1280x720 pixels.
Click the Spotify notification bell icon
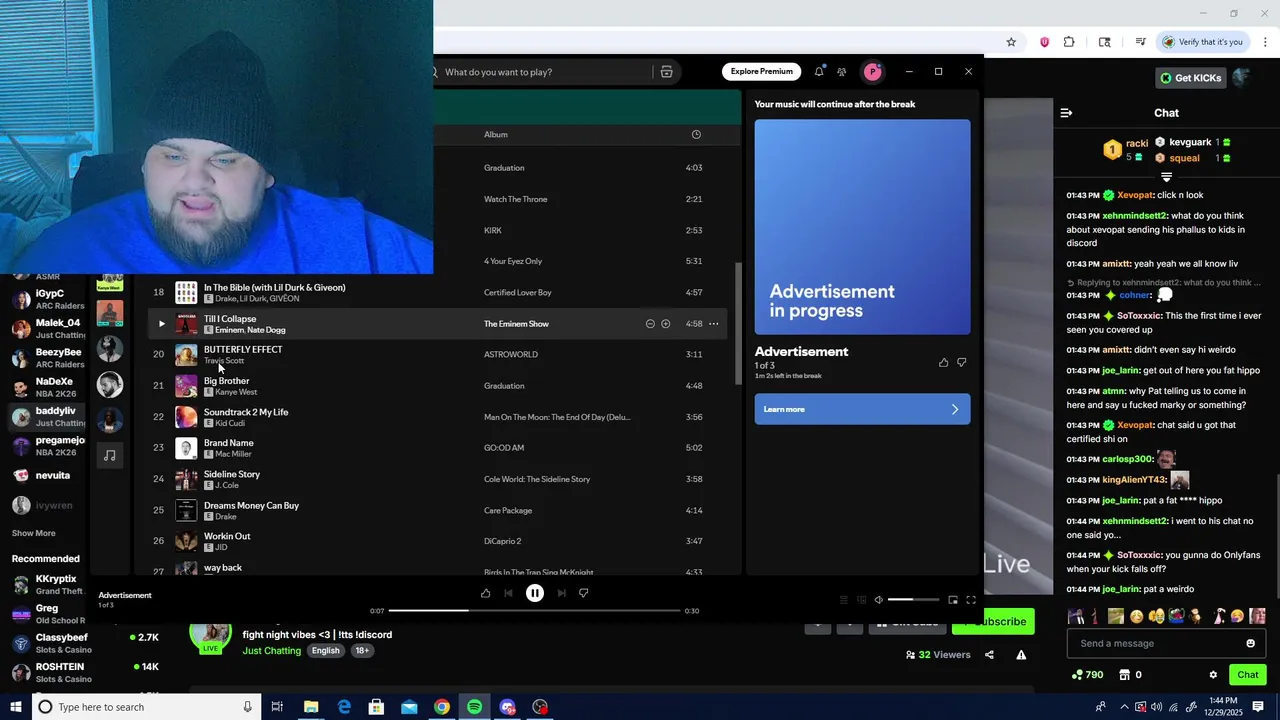(x=819, y=72)
